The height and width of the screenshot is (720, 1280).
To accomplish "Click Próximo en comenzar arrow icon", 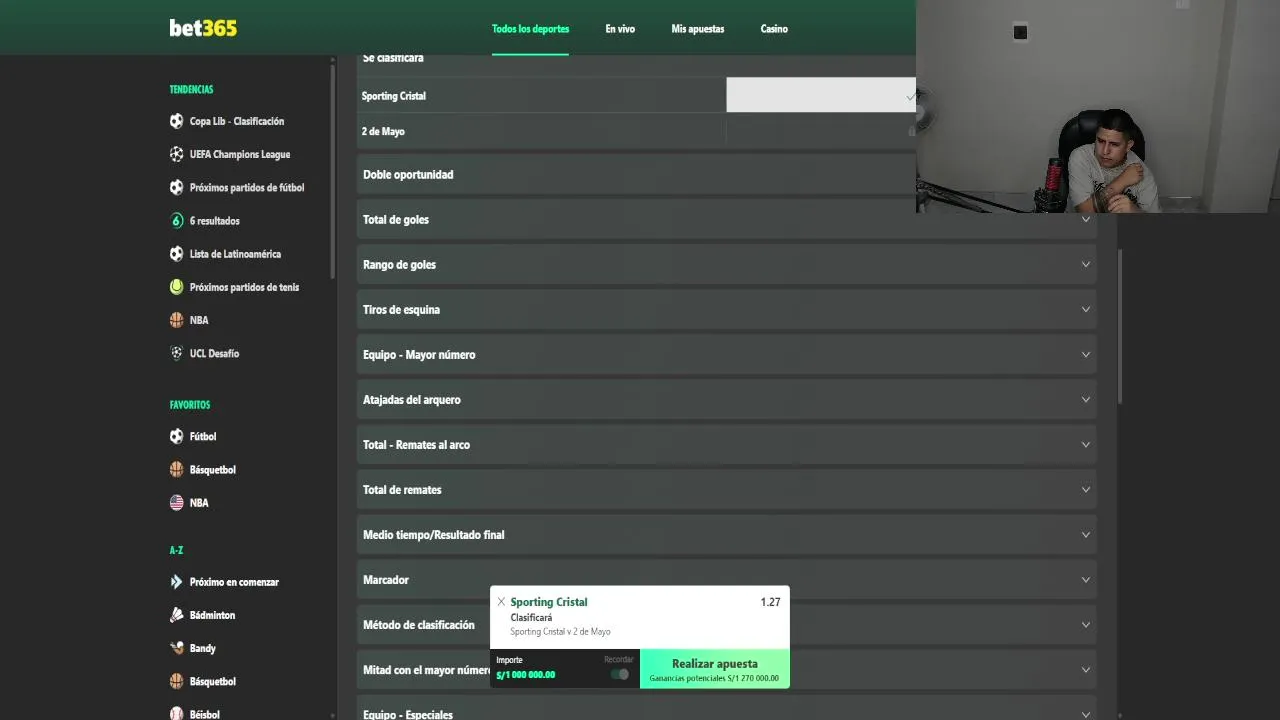I will [177, 582].
